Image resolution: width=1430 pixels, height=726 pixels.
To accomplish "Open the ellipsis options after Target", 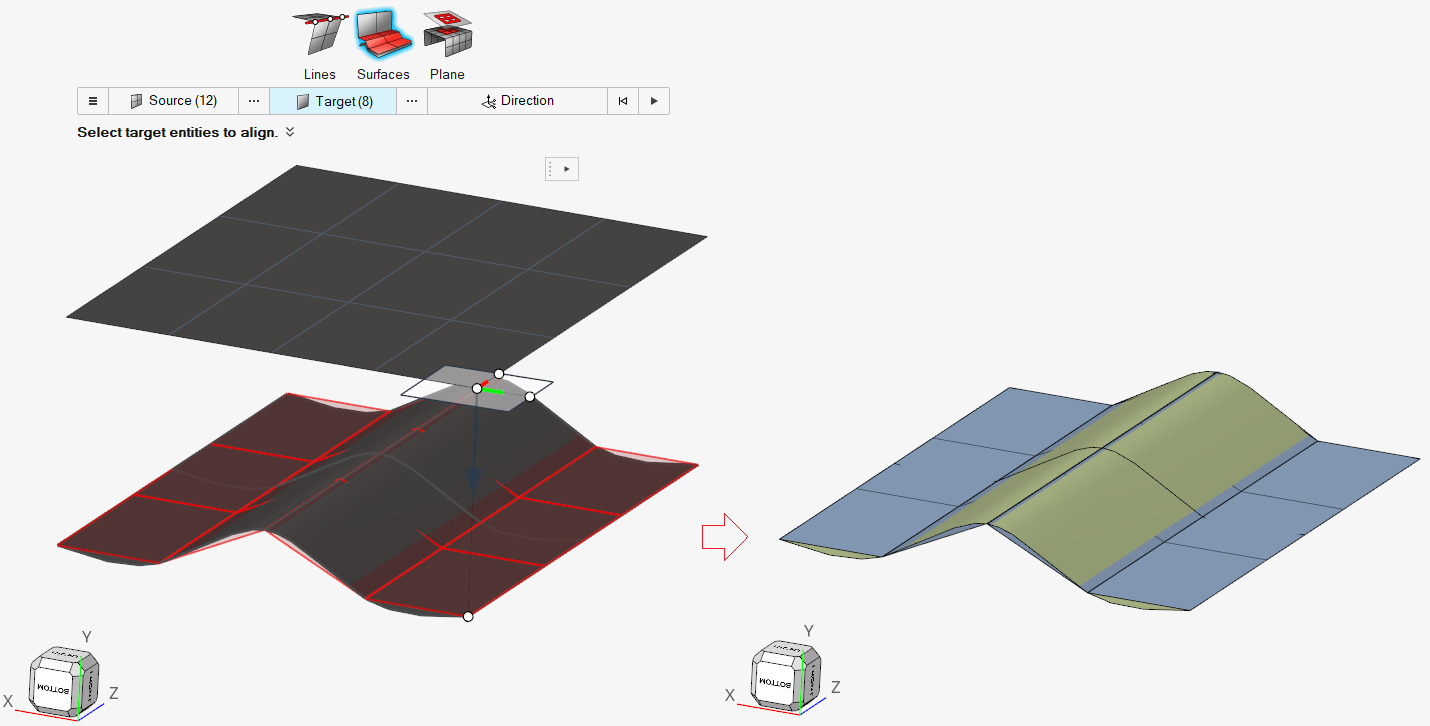I will pyautogui.click(x=412, y=101).
